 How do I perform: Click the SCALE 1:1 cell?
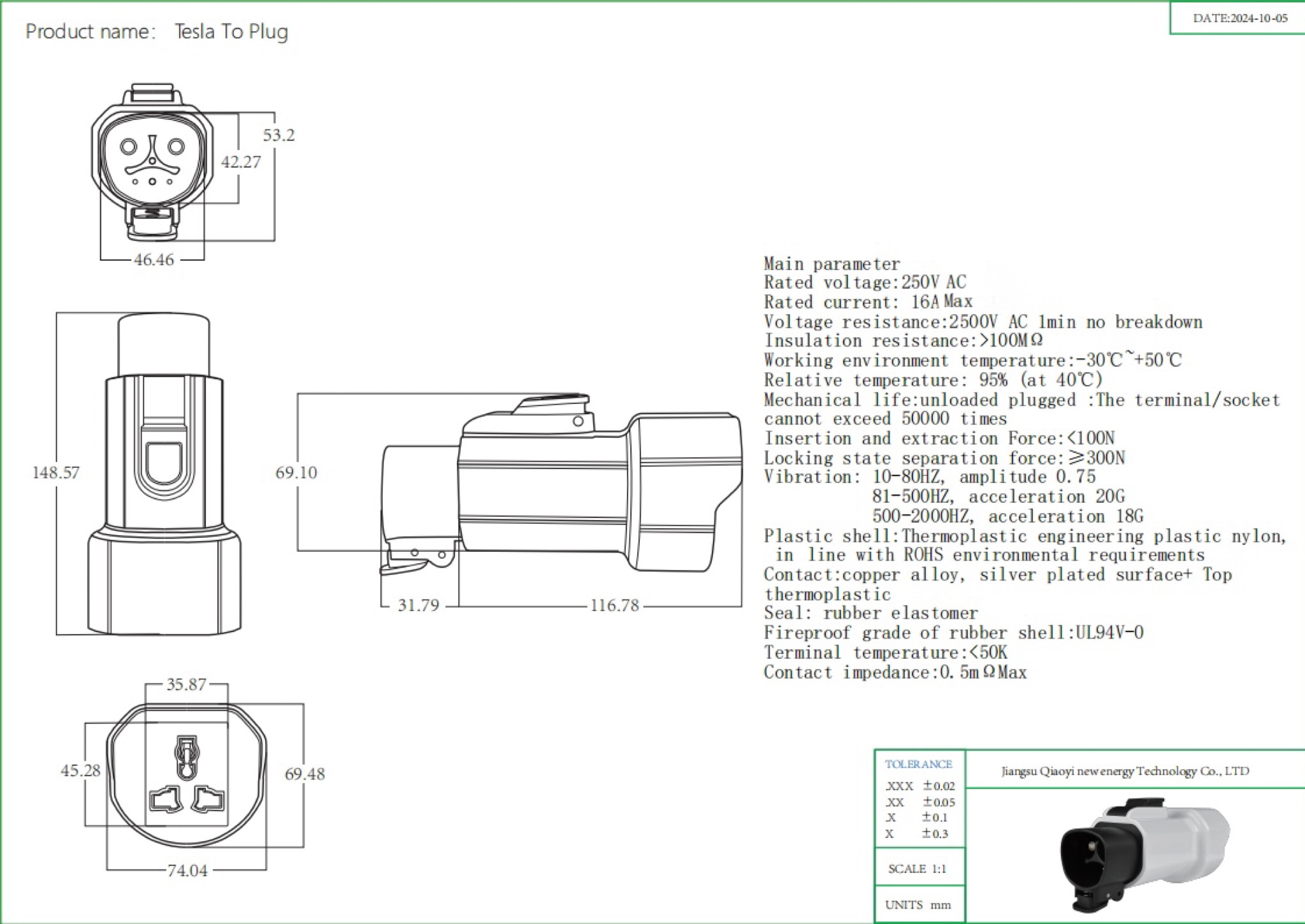pos(918,869)
